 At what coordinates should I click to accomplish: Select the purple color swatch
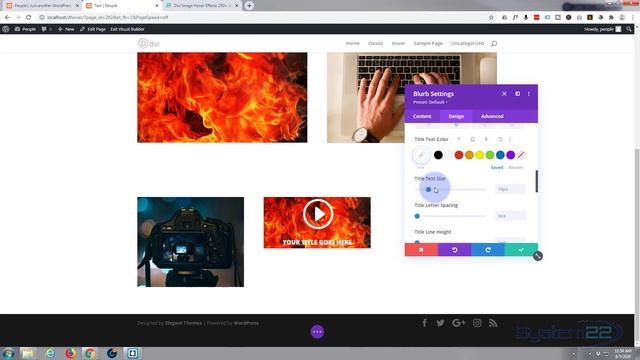click(x=511, y=155)
